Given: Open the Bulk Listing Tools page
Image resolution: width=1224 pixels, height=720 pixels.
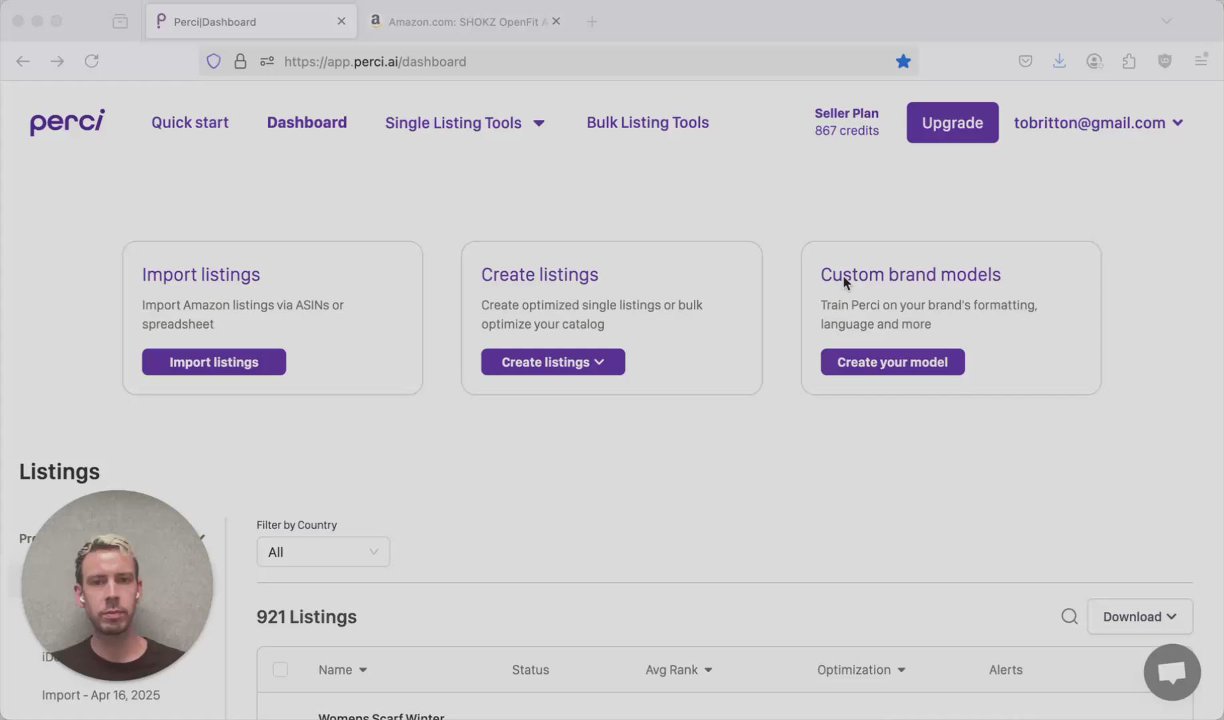Looking at the screenshot, I should [647, 123].
